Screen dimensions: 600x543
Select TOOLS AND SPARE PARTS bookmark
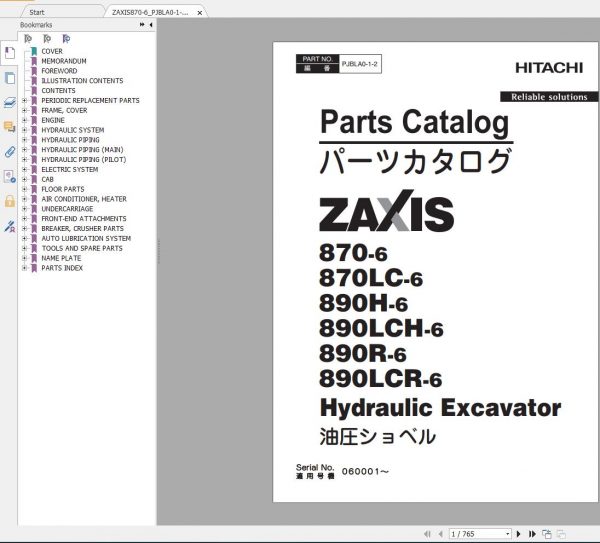point(82,248)
